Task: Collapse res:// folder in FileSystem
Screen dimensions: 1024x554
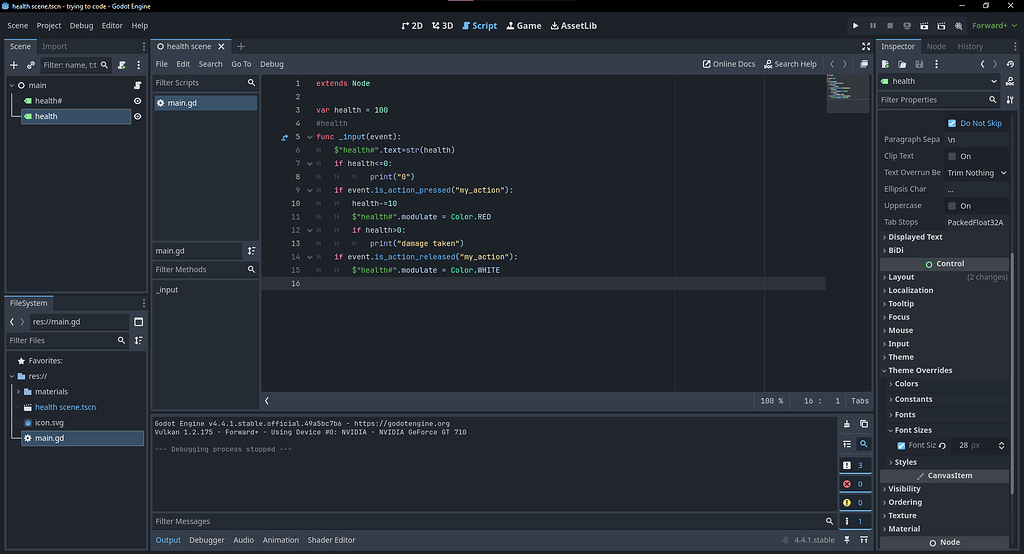Action: click(12, 376)
